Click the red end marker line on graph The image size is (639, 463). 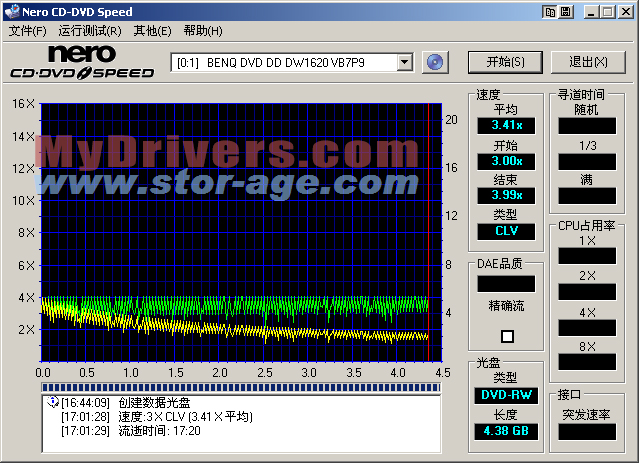pos(428,230)
